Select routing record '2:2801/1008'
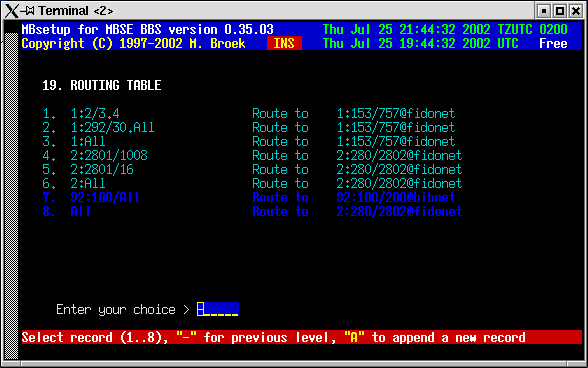This screenshot has width=588, height=368. [x=109, y=155]
